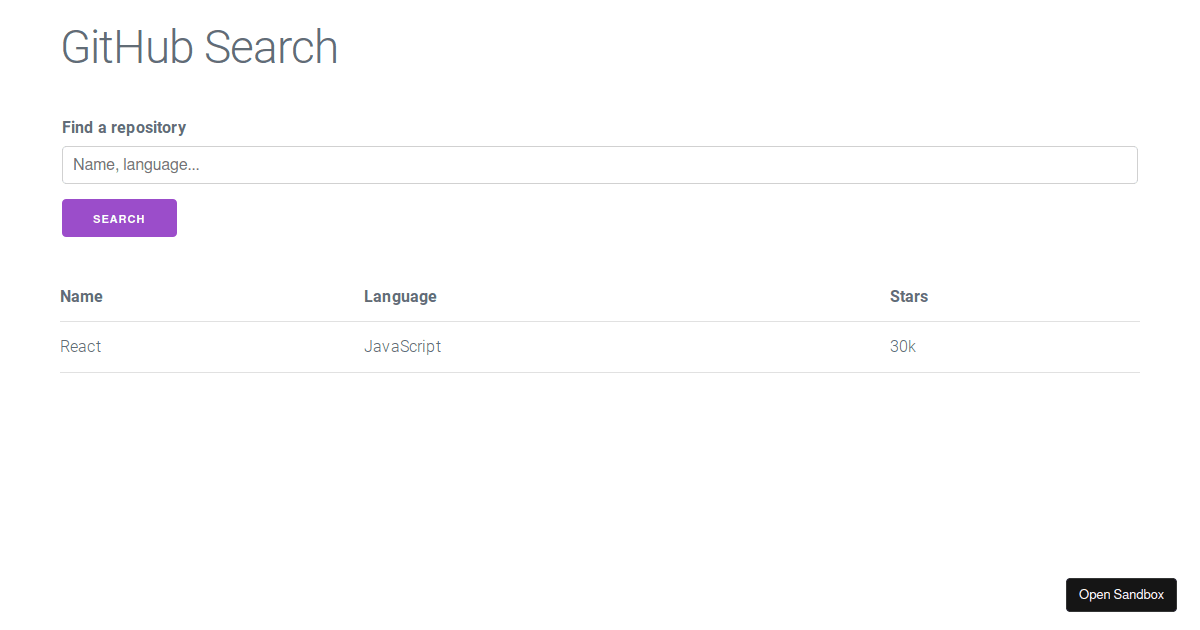Select the Name, language placeholder text box

click(599, 164)
